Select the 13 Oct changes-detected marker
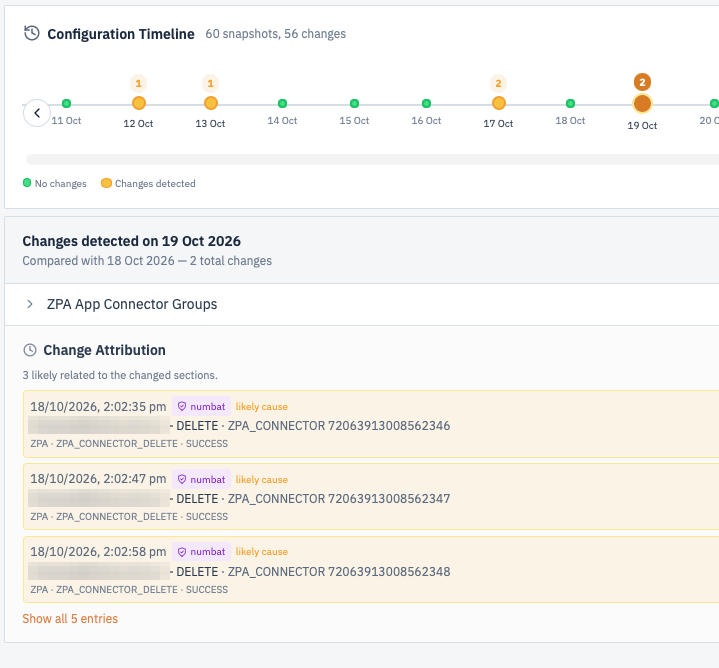 coord(210,103)
